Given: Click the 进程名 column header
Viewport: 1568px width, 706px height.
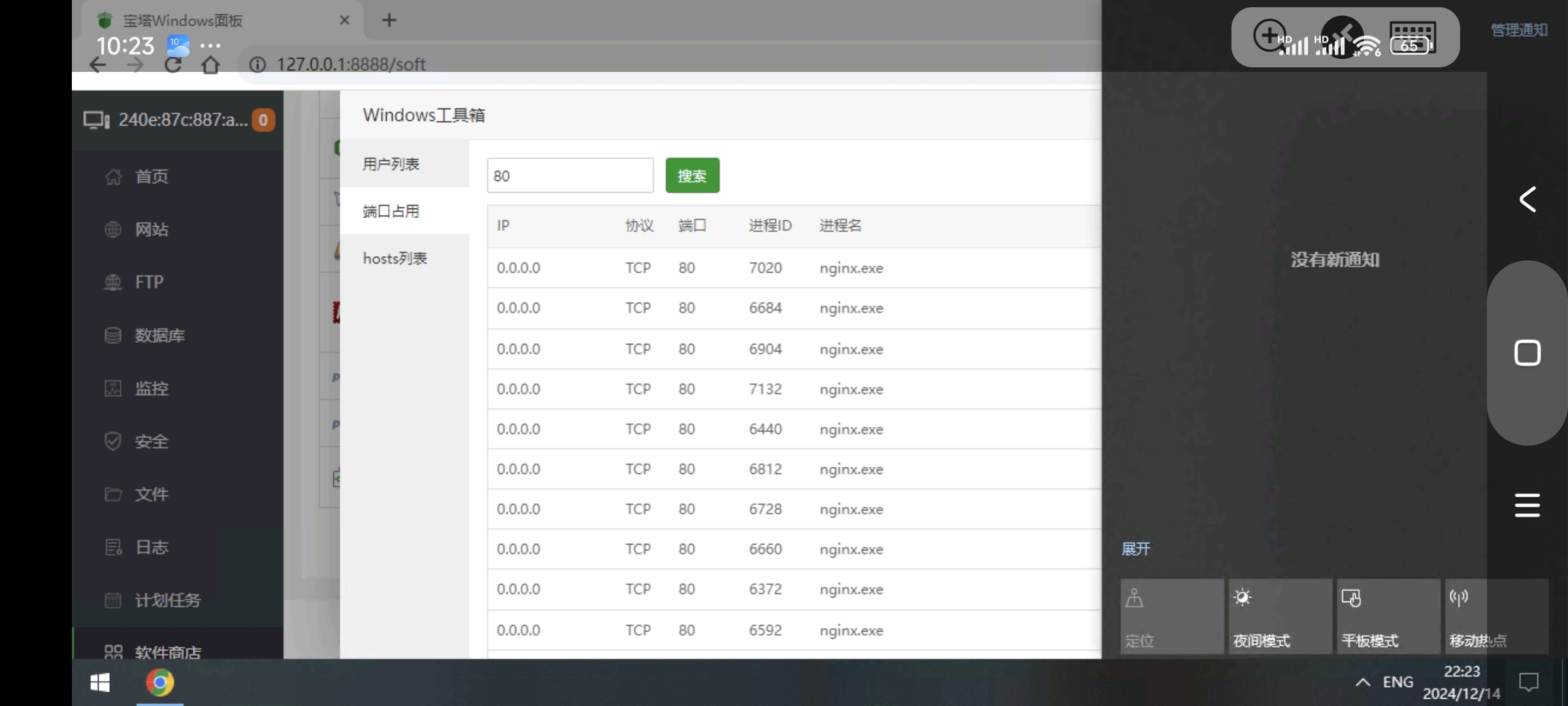Looking at the screenshot, I should tap(841, 226).
